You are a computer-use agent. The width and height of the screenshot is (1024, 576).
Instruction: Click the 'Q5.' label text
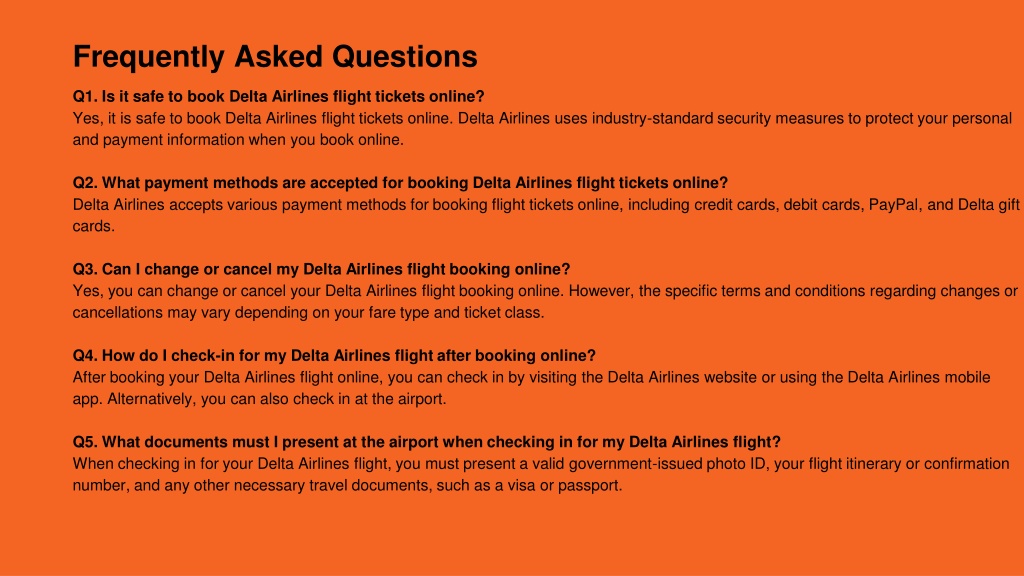[85, 442]
